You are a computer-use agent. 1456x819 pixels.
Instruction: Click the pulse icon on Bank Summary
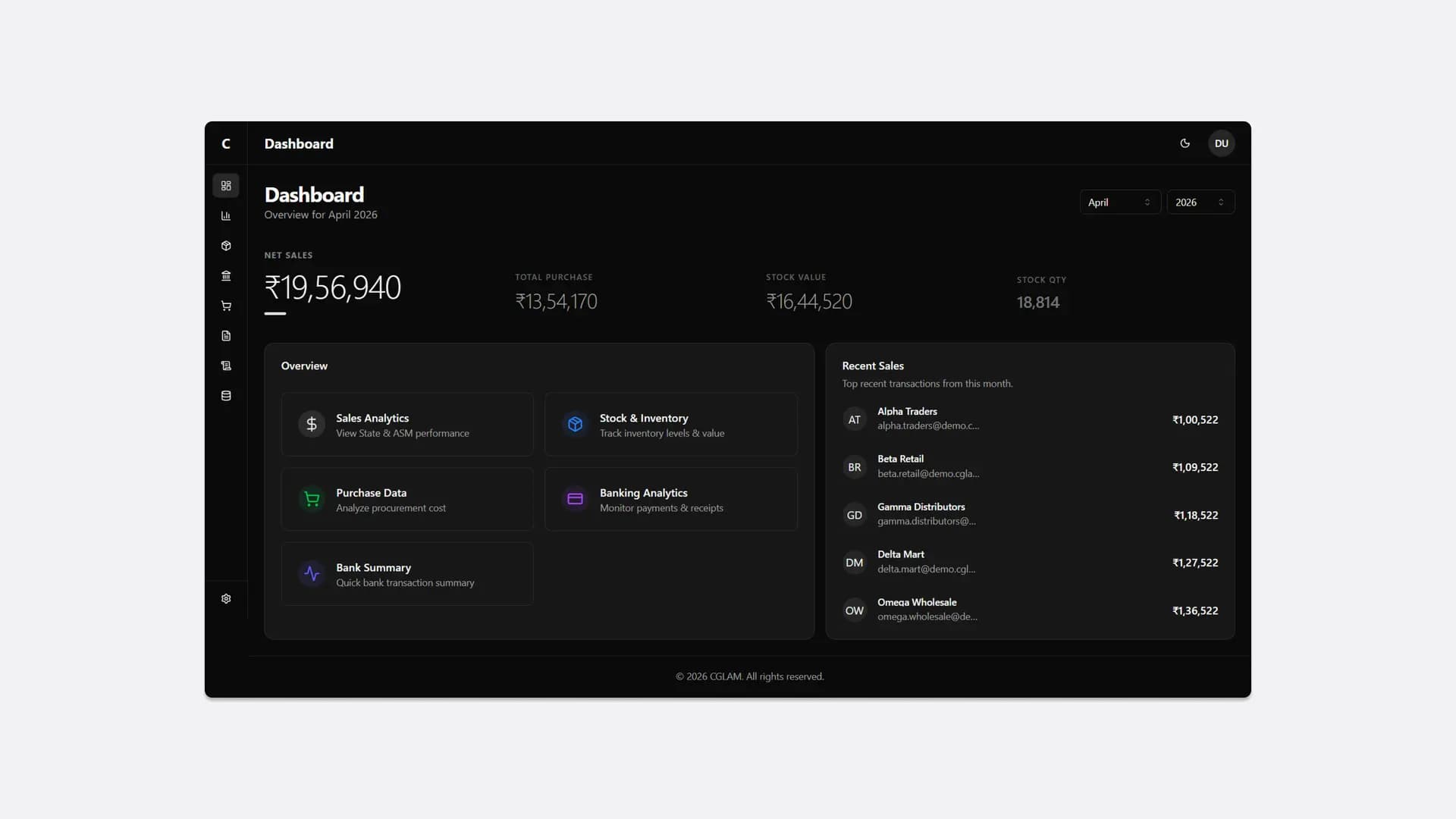312,574
